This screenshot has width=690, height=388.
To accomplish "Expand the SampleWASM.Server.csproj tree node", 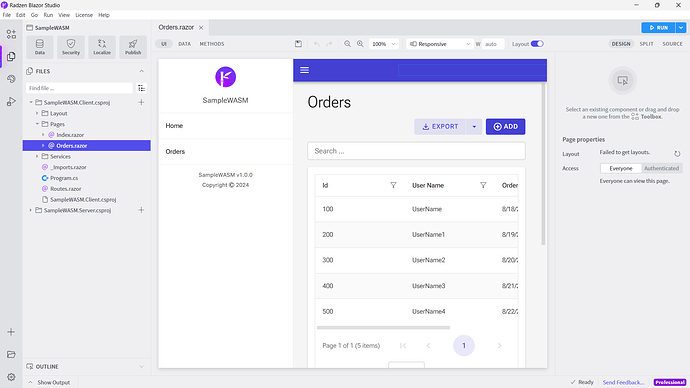I will coord(30,210).
